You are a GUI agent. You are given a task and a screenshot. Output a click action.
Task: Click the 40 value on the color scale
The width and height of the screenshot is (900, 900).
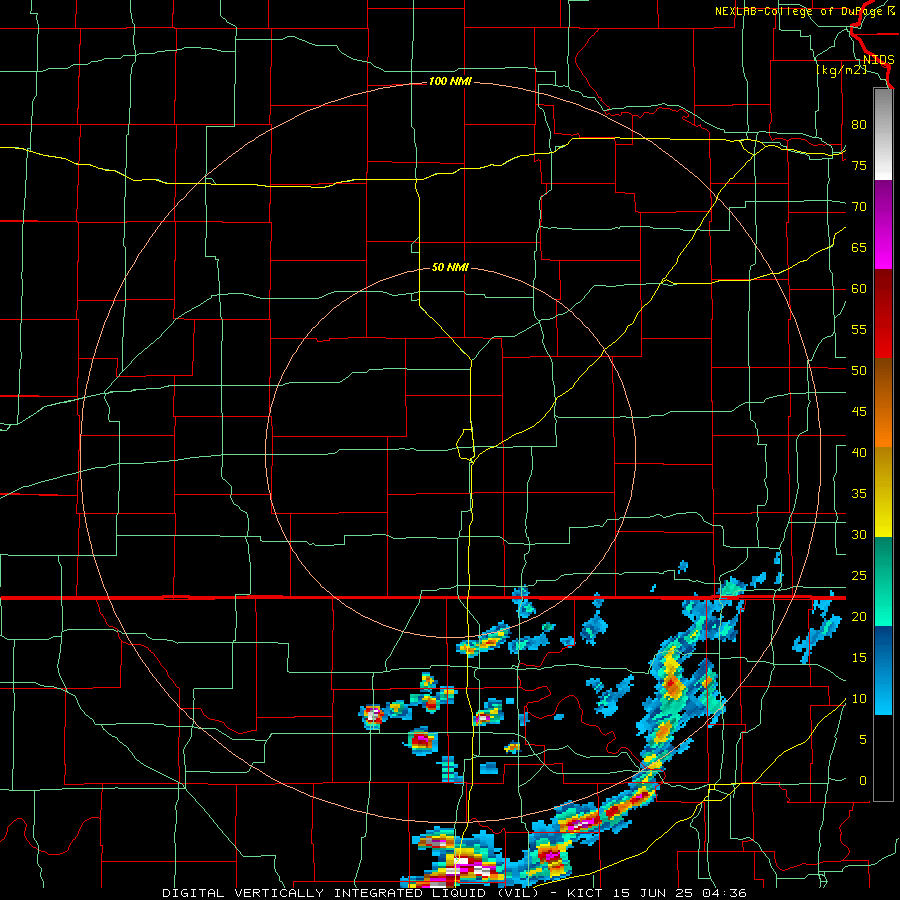[x=859, y=452]
